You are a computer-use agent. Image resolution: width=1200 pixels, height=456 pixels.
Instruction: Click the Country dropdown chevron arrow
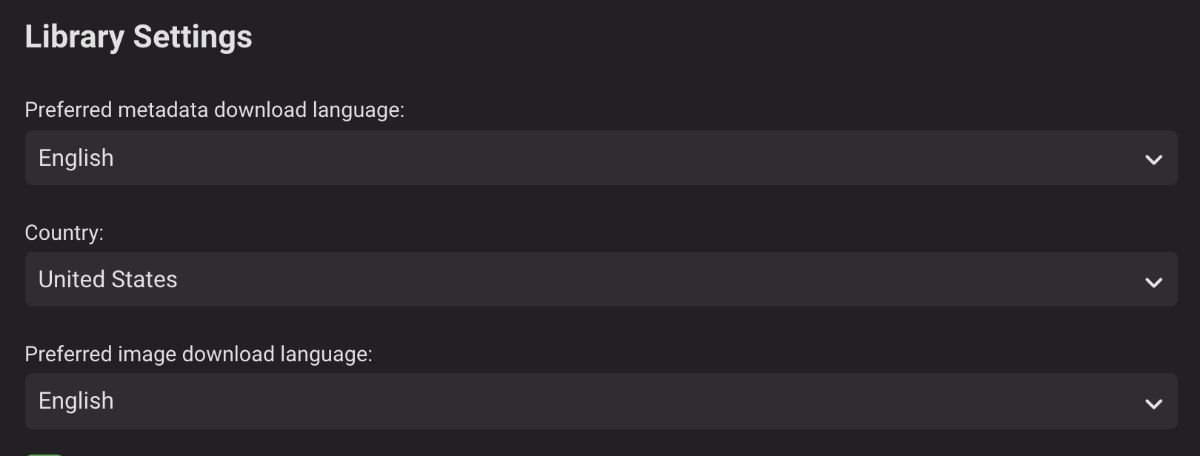pyautogui.click(x=1153, y=282)
